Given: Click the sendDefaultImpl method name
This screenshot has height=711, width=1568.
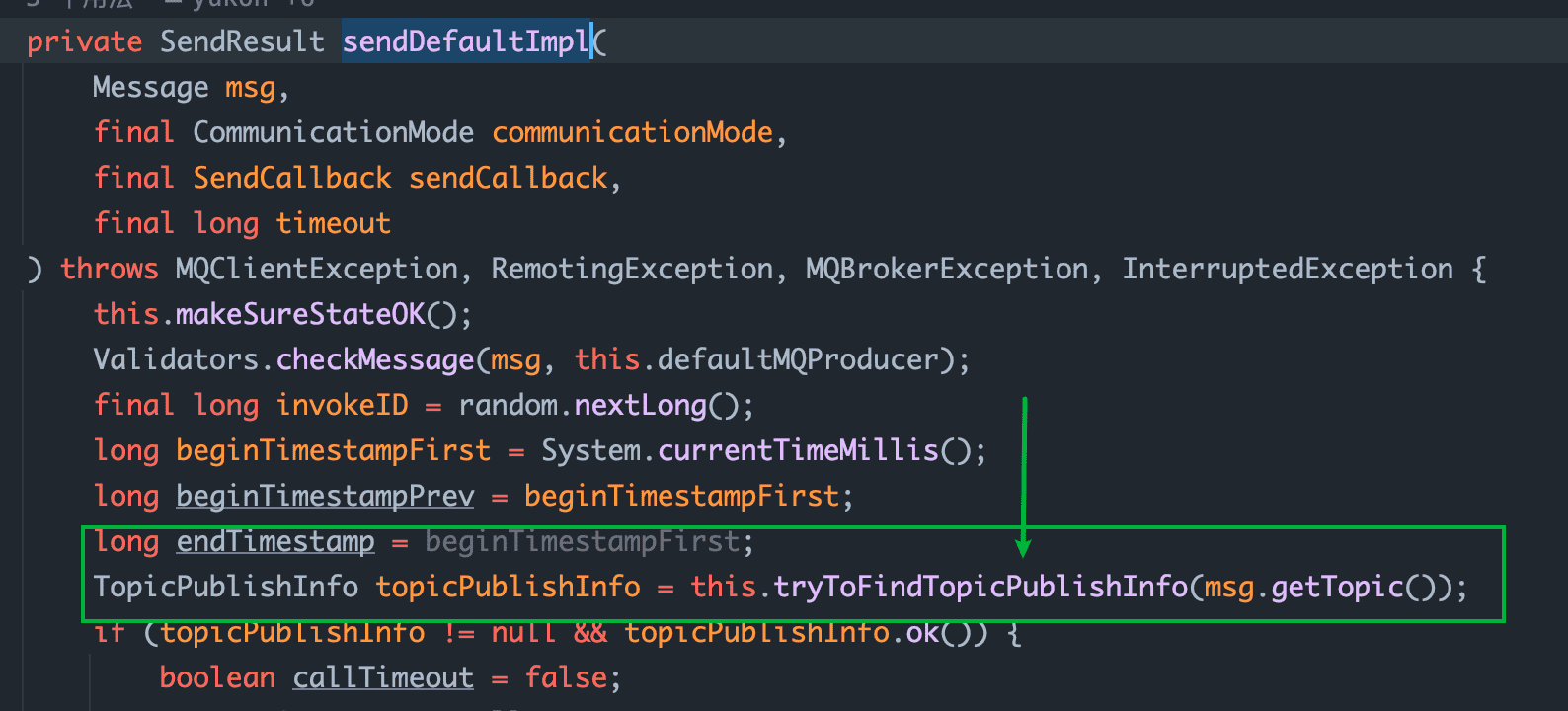Looking at the screenshot, I should coord(466,41).
